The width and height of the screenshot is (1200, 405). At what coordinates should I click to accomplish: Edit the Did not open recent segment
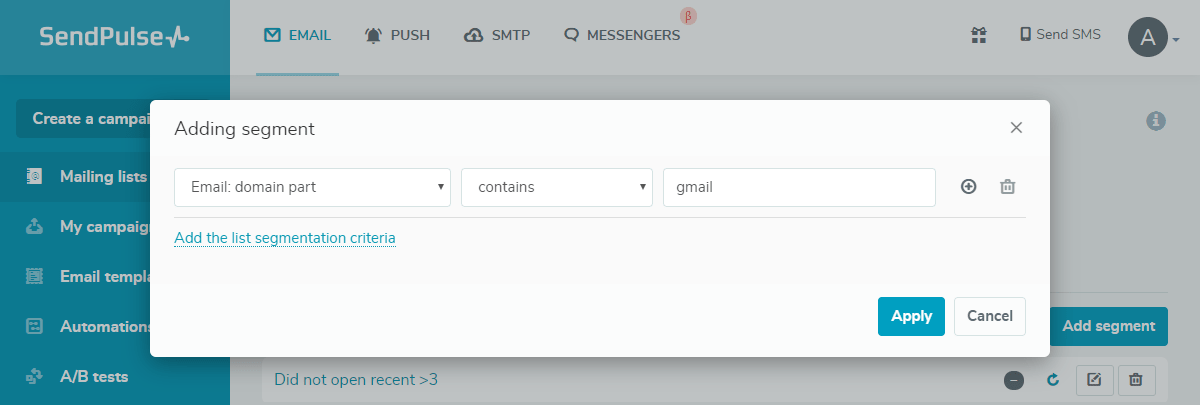pos(1094,380)
